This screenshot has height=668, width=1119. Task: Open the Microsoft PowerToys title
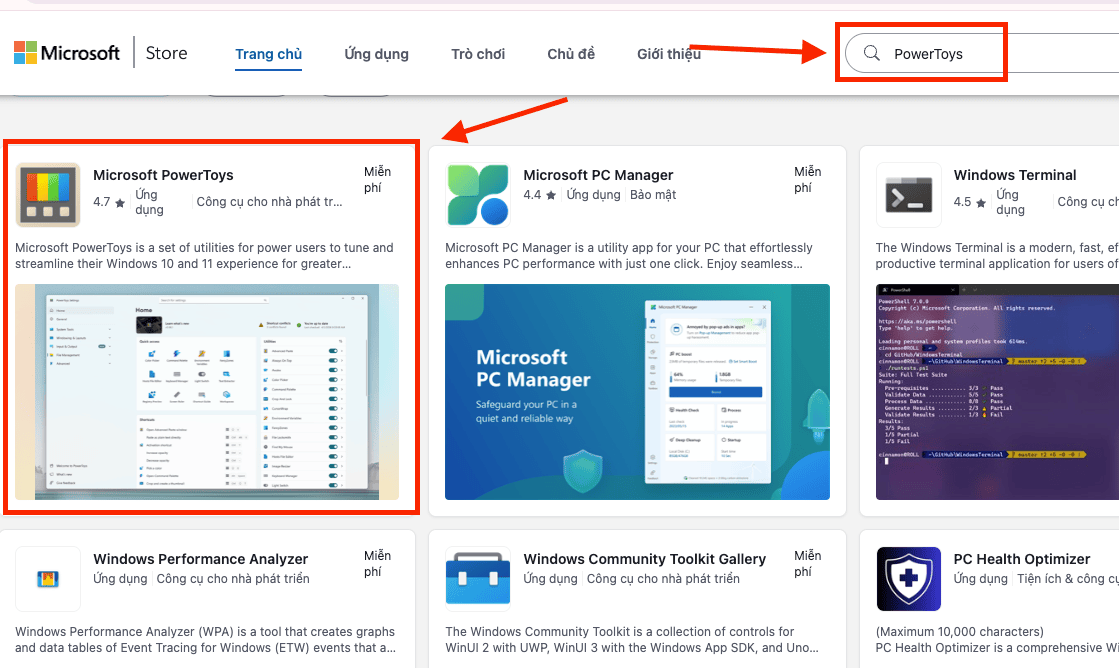point(163,175)
